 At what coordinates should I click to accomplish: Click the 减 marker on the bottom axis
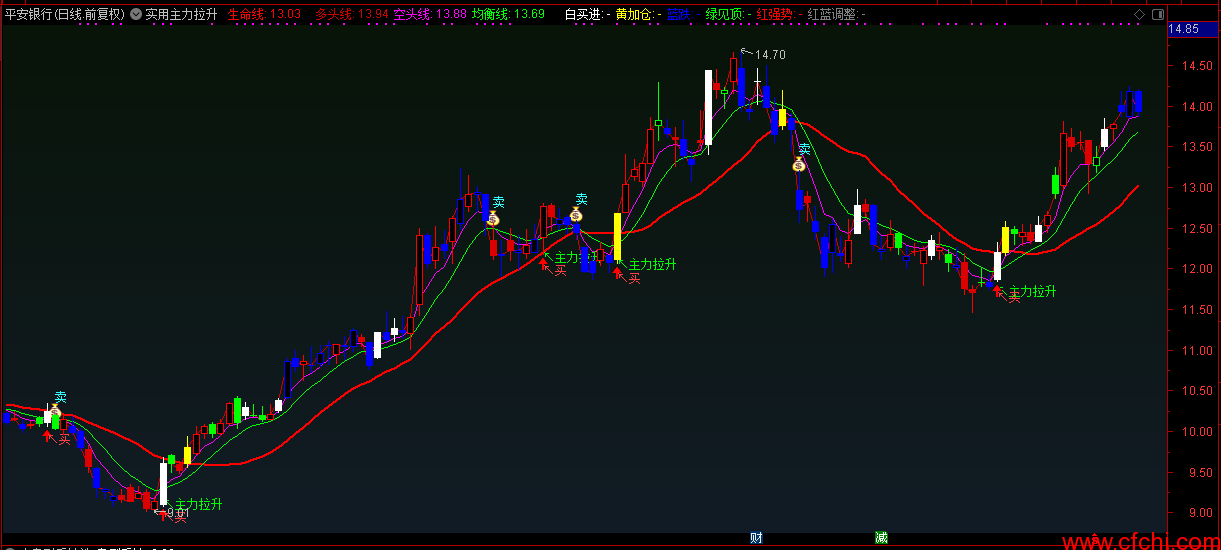click(x=881, y=538)
